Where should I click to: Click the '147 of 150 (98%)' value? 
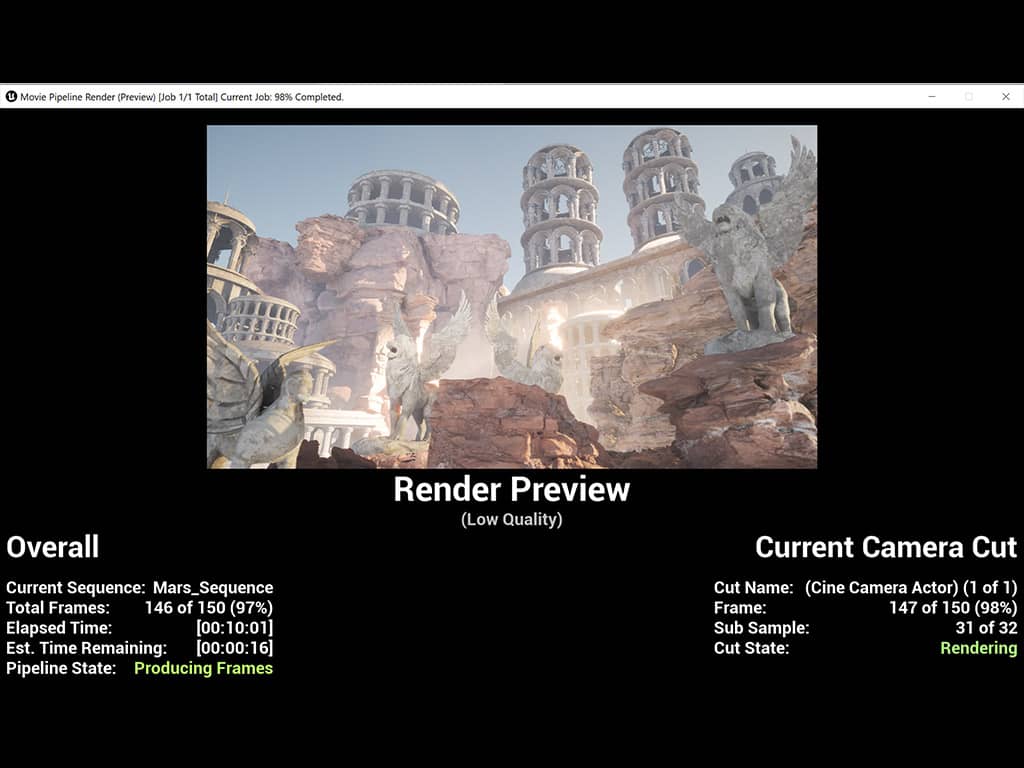click(x=953, y=608)
